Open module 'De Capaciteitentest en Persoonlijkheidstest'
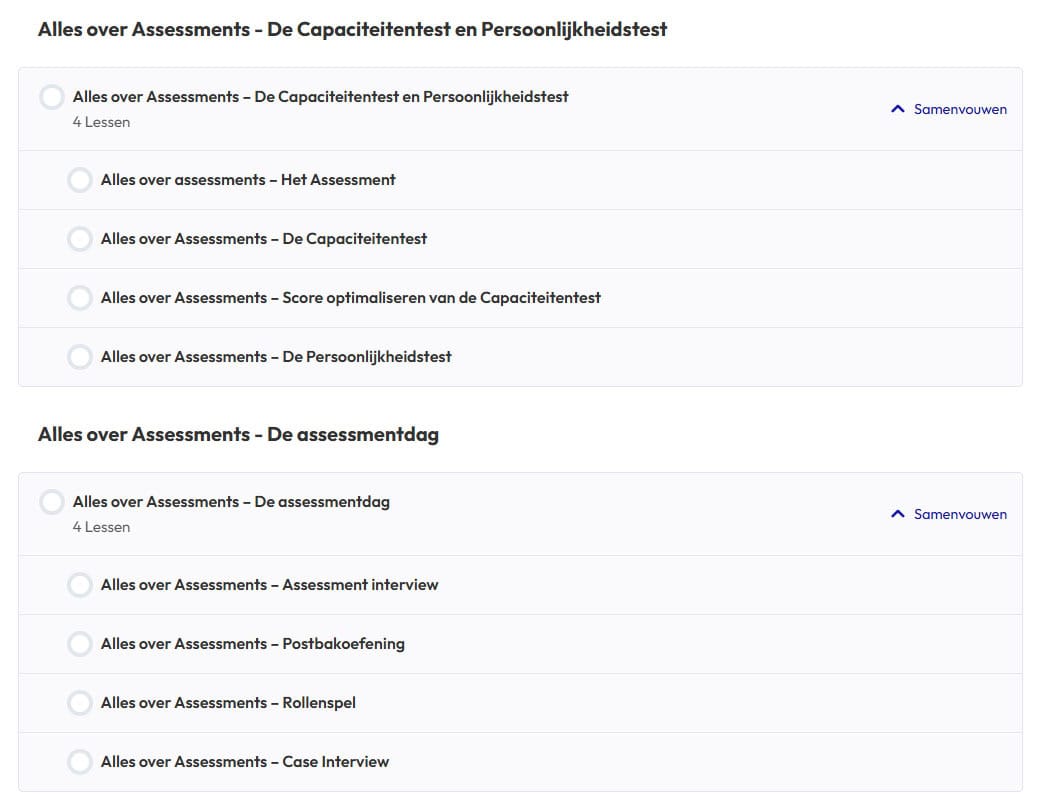The image size is (1041, 795). pos(320,97)
